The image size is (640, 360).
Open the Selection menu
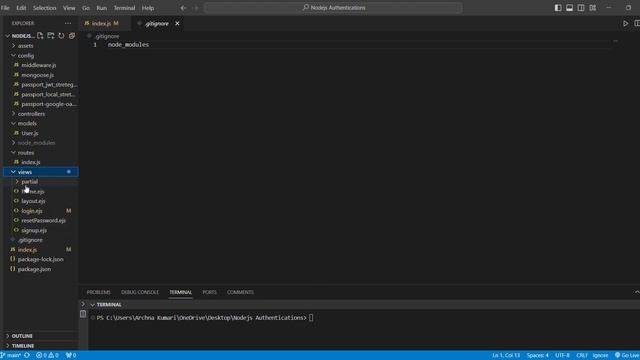pyautogui.click(x=44, y=8)
